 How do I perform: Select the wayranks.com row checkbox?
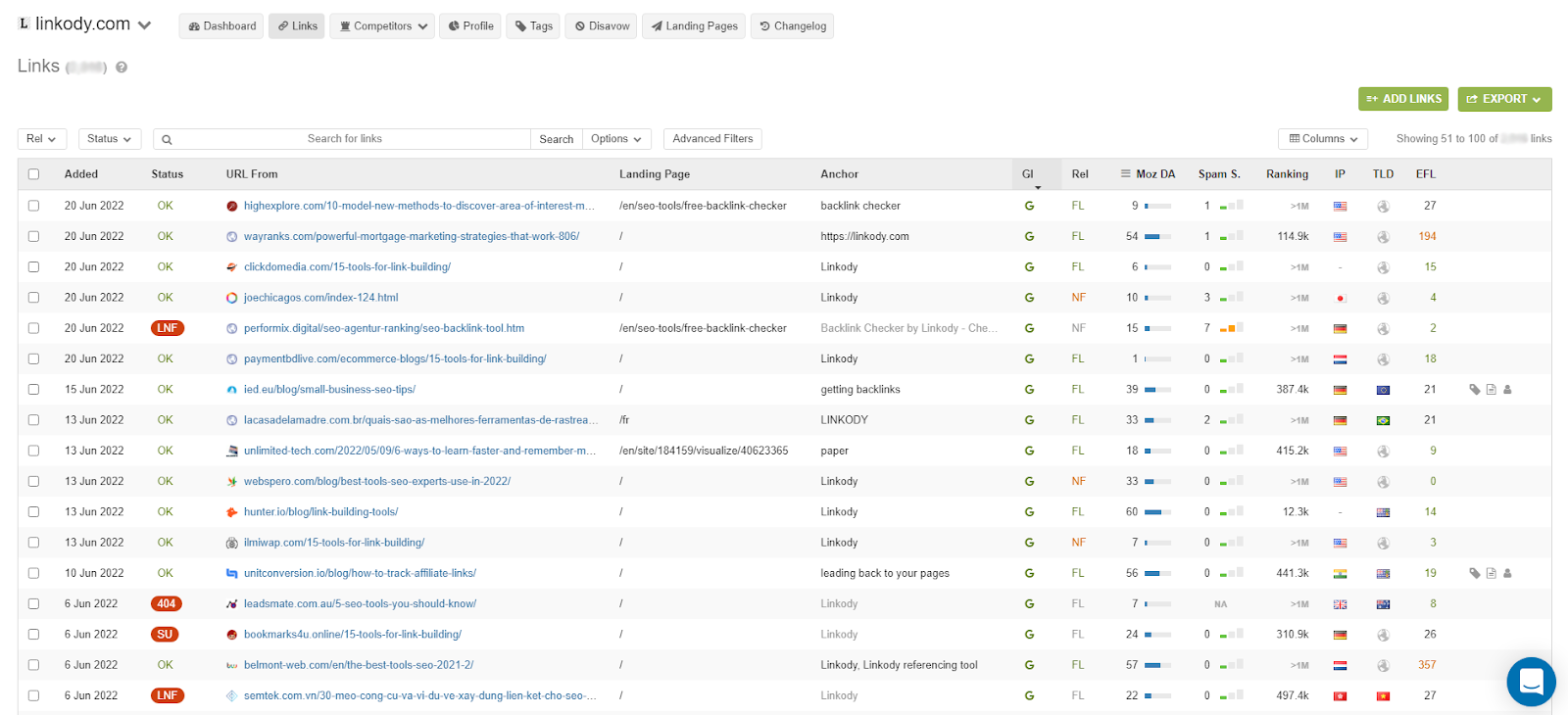pyautogui.click(x=33, y=237)
